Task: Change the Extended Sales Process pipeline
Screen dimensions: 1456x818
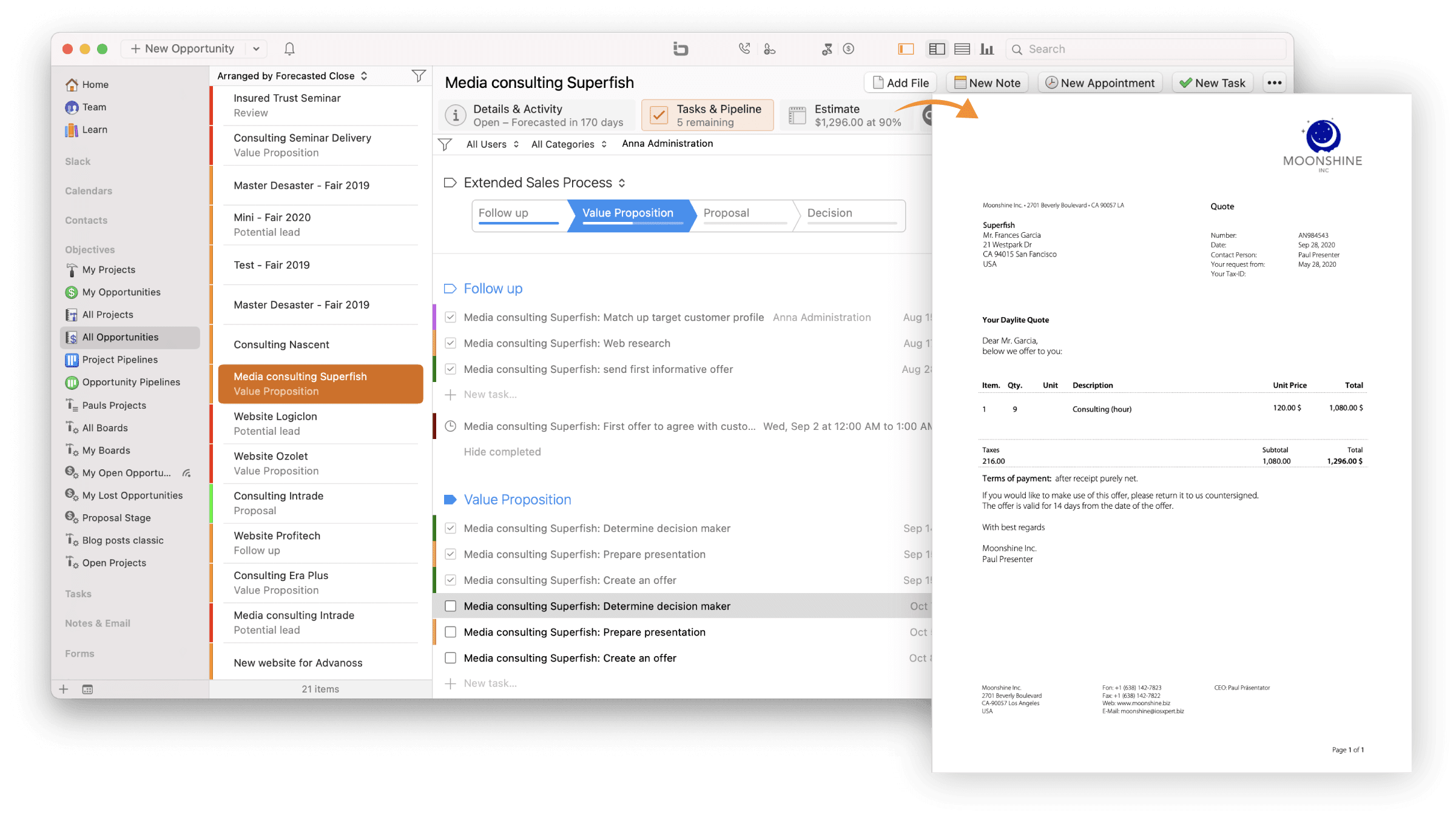Action: [x=544, y=183]
